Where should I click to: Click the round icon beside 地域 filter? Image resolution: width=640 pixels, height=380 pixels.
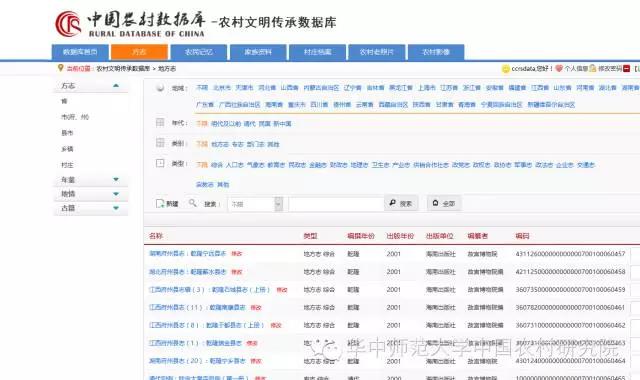point(160,87)
